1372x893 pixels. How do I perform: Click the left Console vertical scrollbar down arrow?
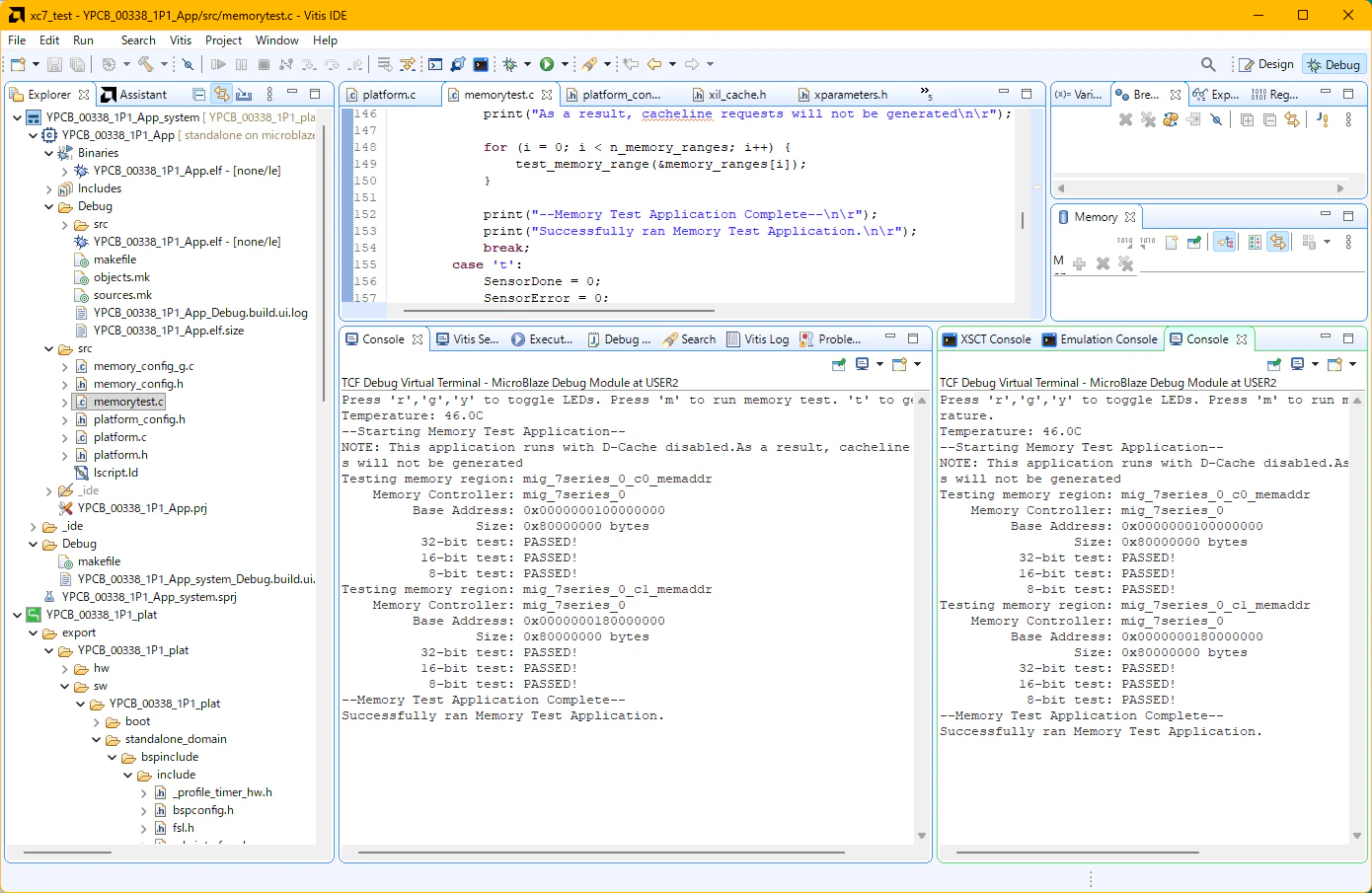pyautogui.click(x=922, y=836)
